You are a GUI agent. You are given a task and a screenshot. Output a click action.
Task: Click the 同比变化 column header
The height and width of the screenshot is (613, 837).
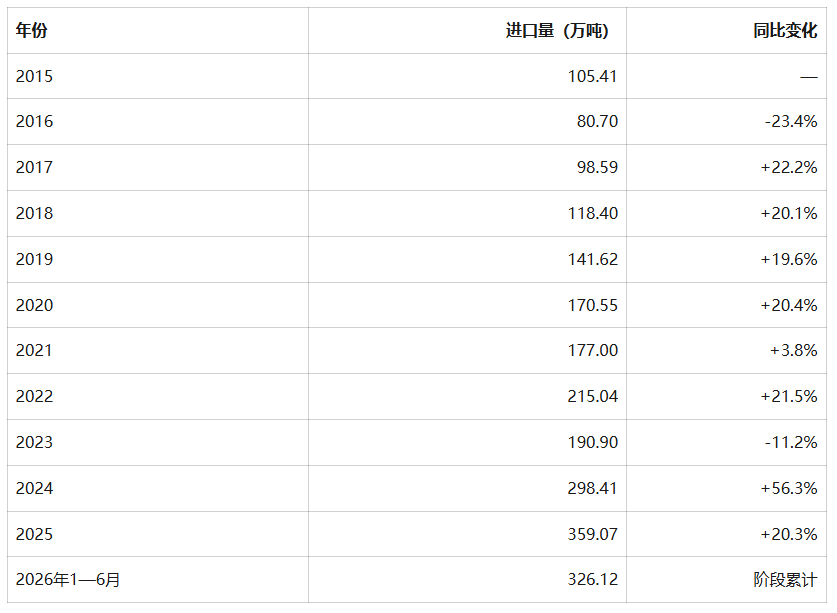(x=785, y=30)
